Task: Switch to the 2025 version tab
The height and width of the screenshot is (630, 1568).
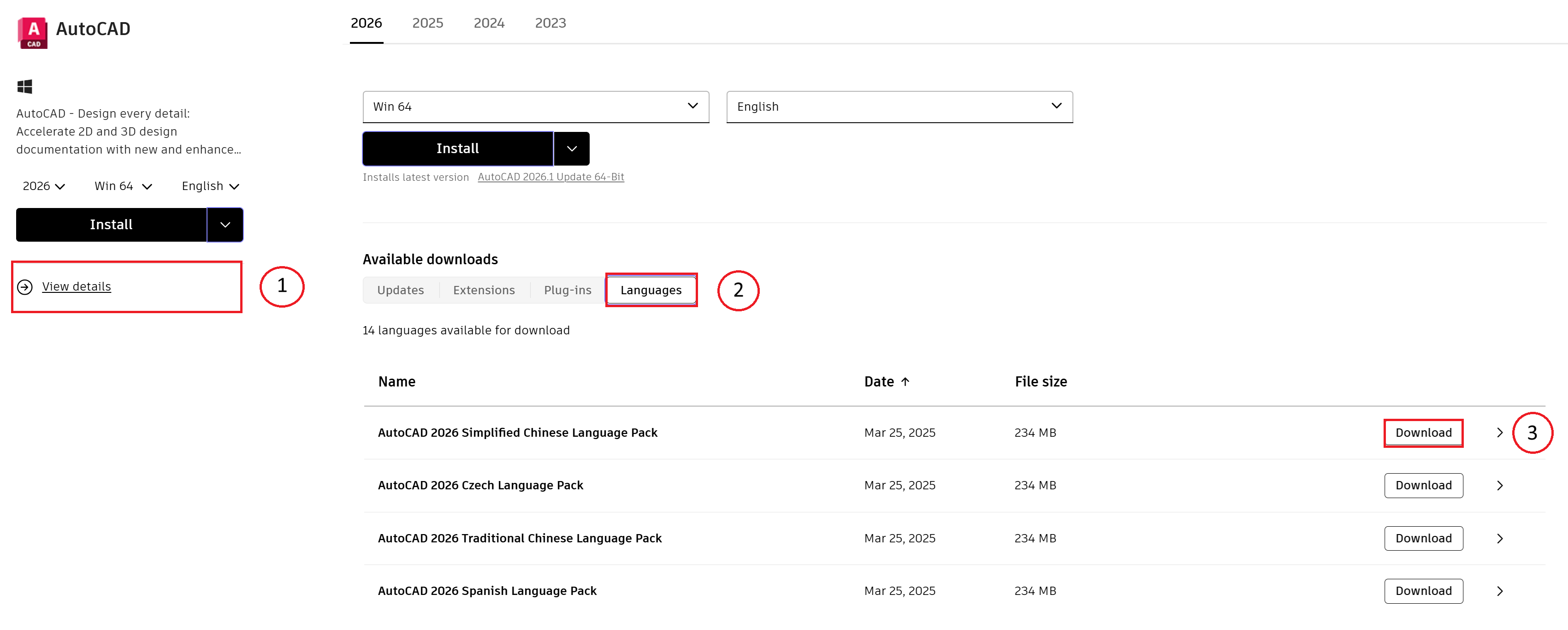Action: (427, 23)
